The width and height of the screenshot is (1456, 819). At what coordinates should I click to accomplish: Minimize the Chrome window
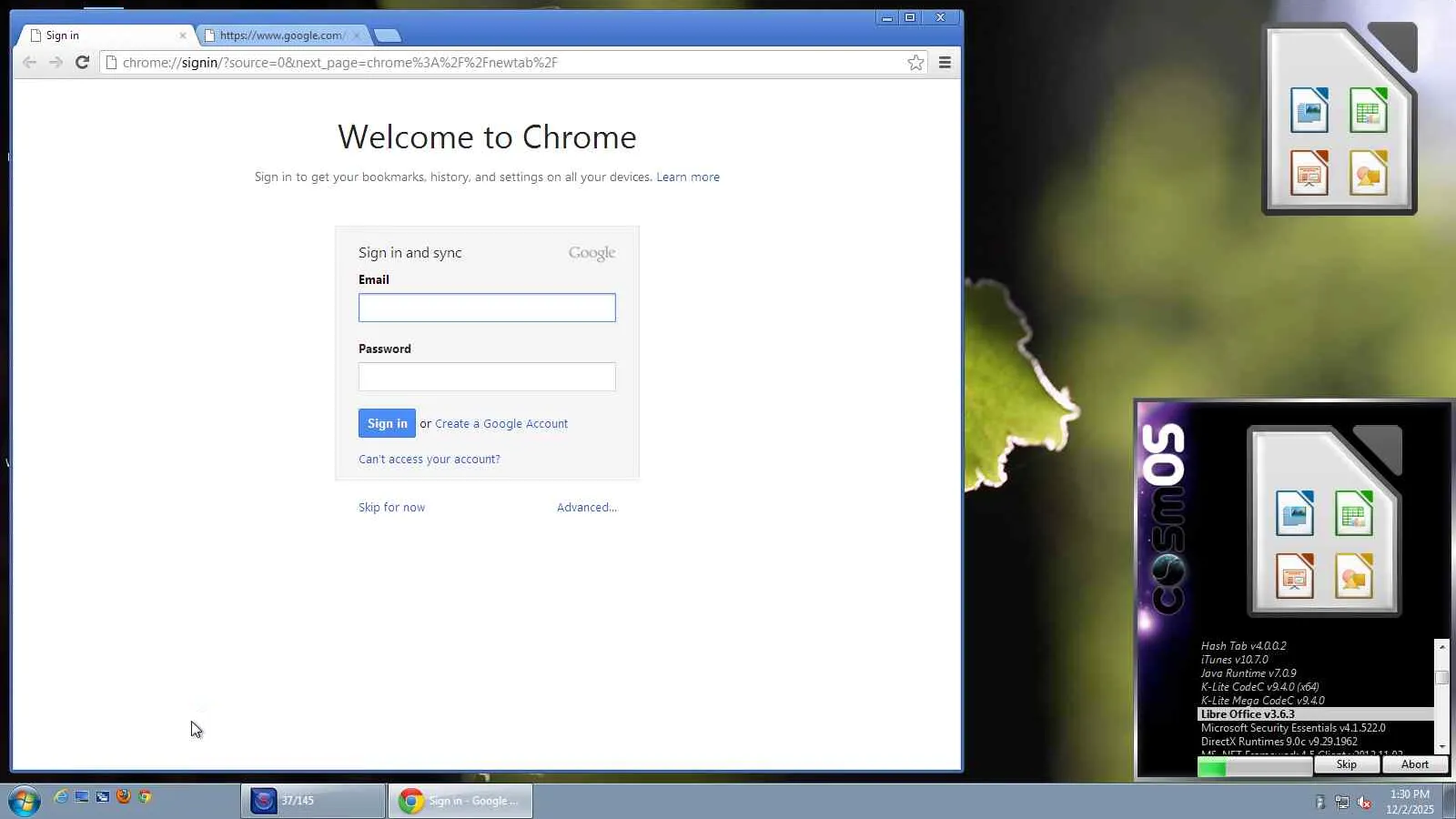coord(887,17)
